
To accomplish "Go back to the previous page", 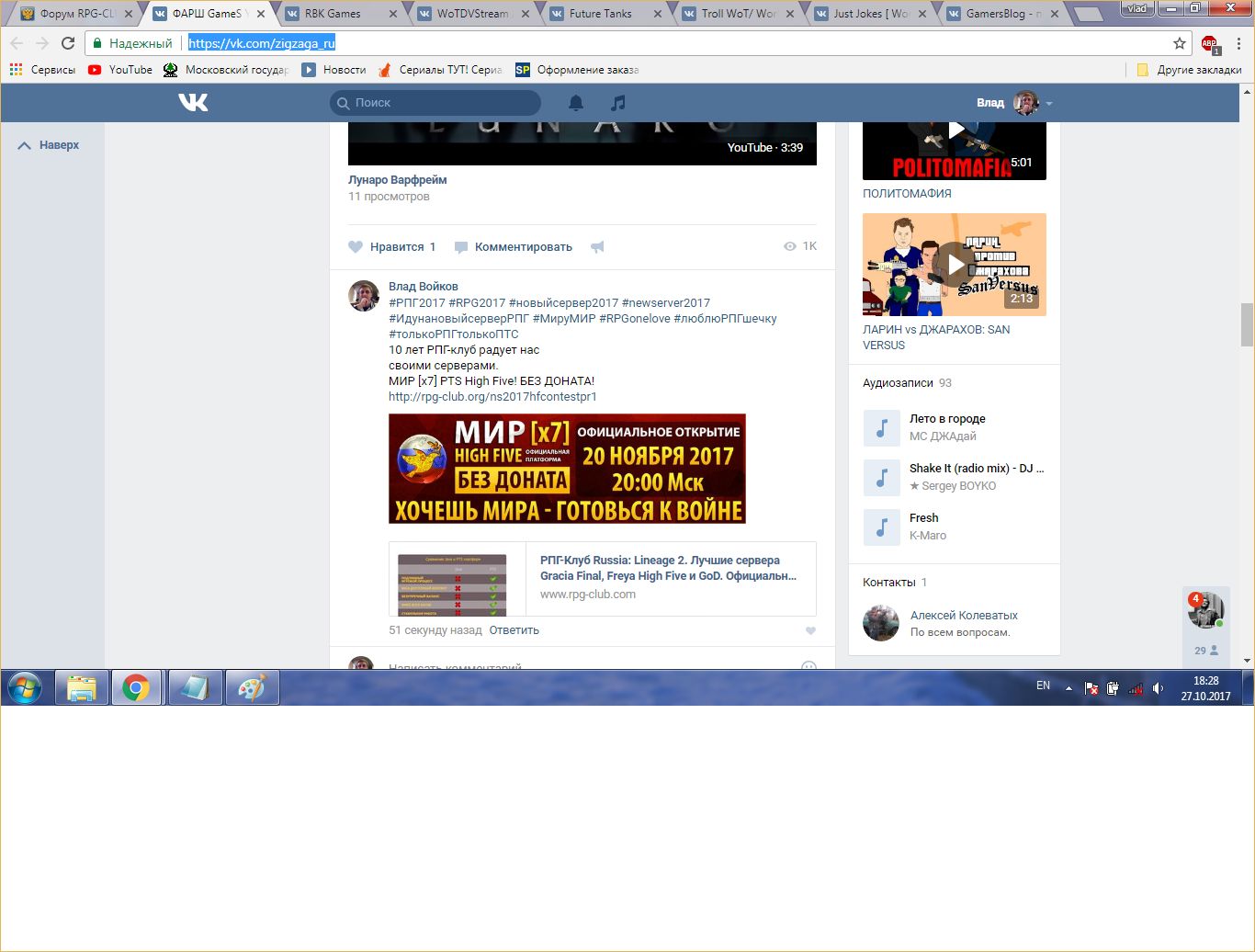I will pos(17,43).
